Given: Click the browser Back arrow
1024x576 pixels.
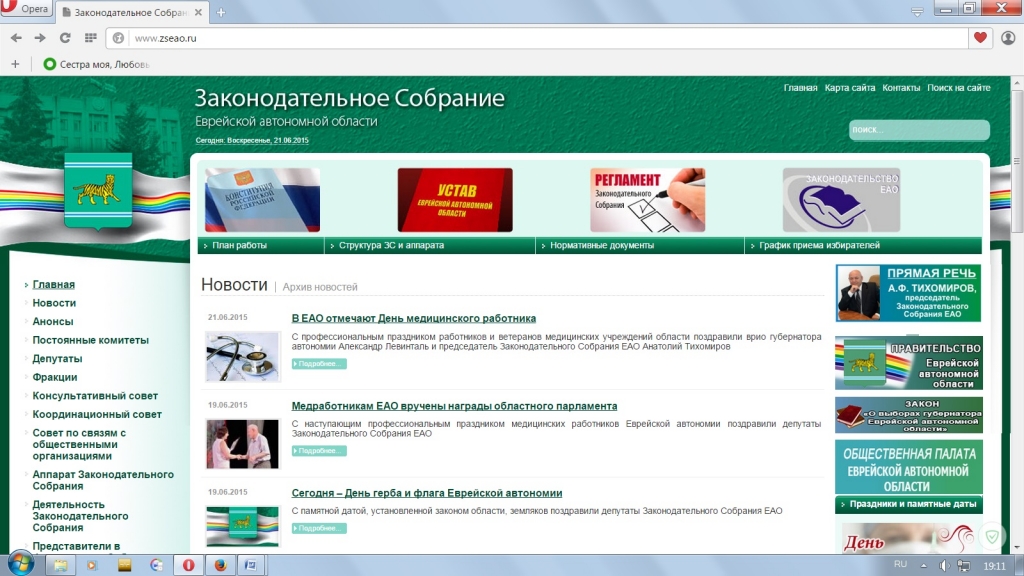Looking at the screenshot, I should click(x=16, y=38).
